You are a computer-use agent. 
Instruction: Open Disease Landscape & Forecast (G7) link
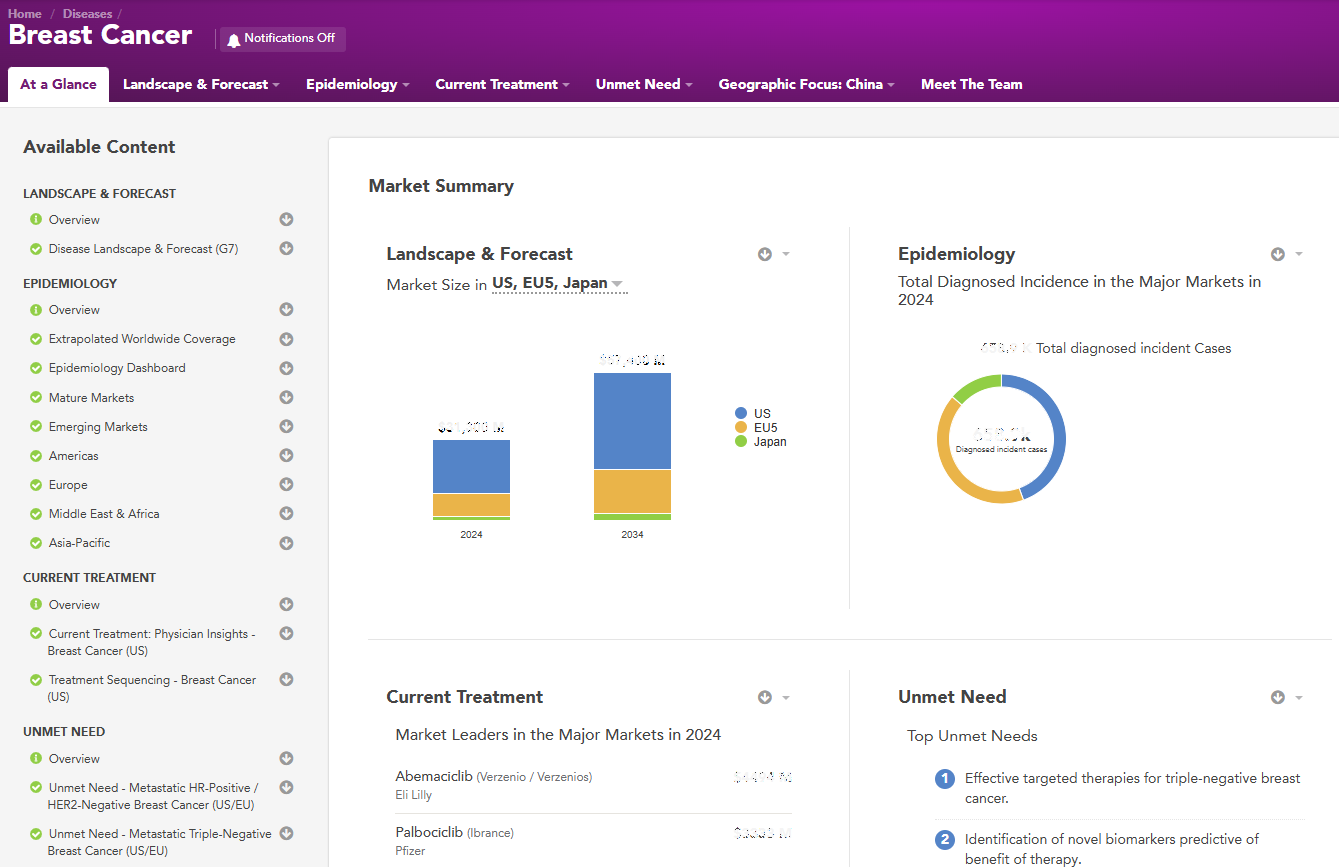pos(143,249)
